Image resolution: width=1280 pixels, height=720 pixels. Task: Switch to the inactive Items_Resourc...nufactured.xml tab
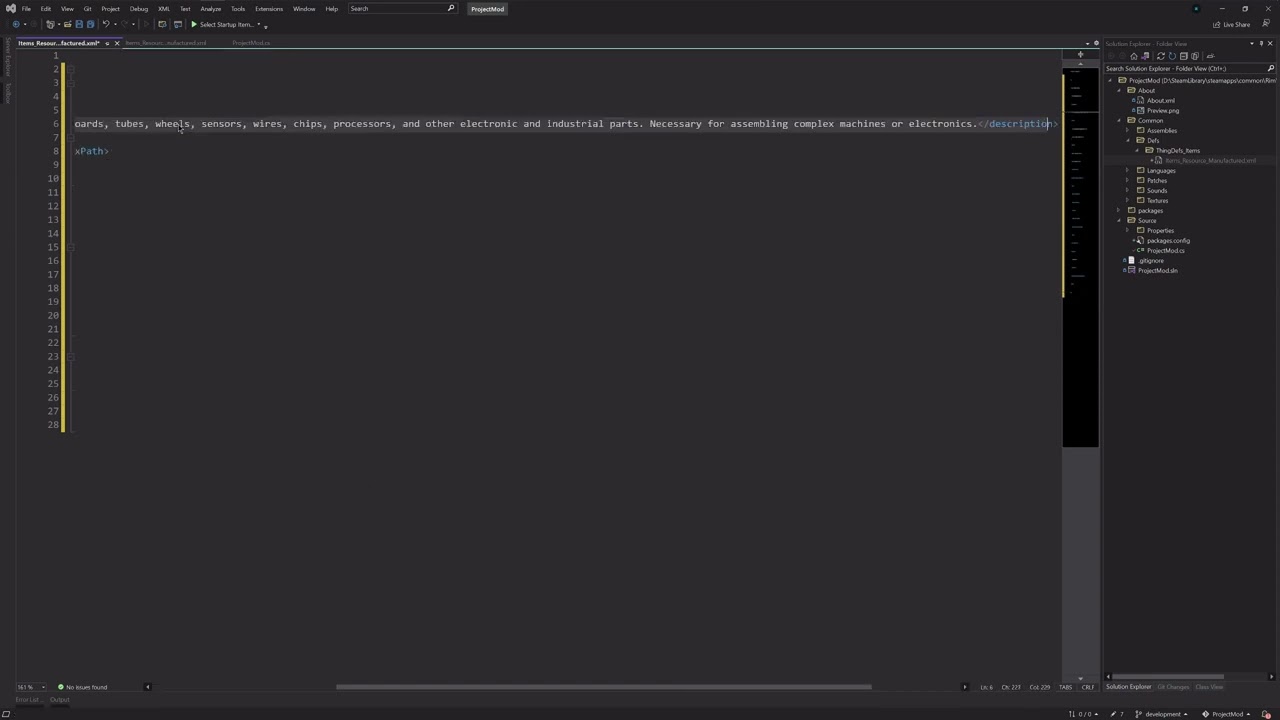coord(166,43)
